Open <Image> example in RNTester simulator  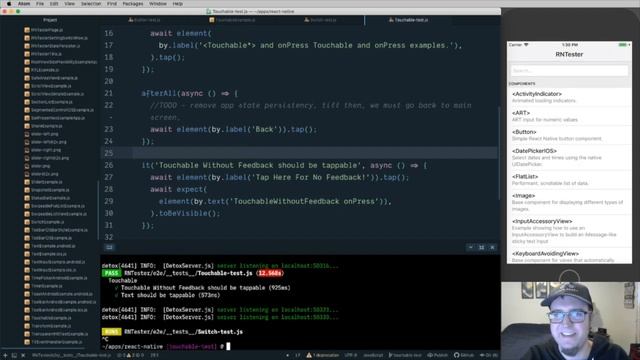coord(569,202)
